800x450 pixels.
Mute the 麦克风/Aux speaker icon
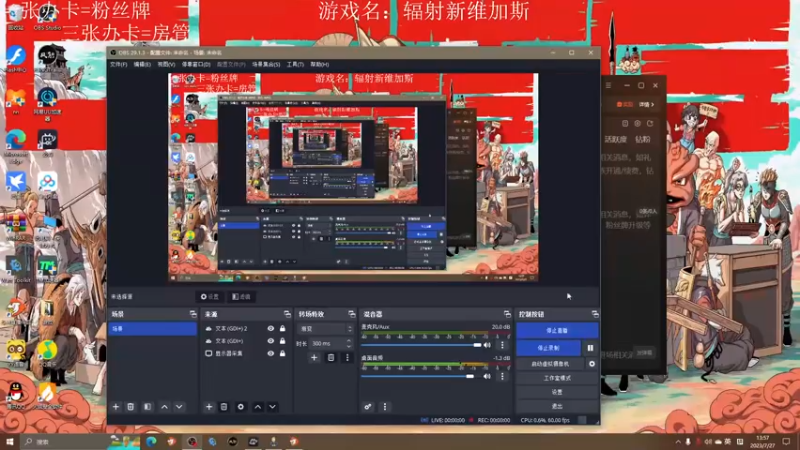coord(487,345)
